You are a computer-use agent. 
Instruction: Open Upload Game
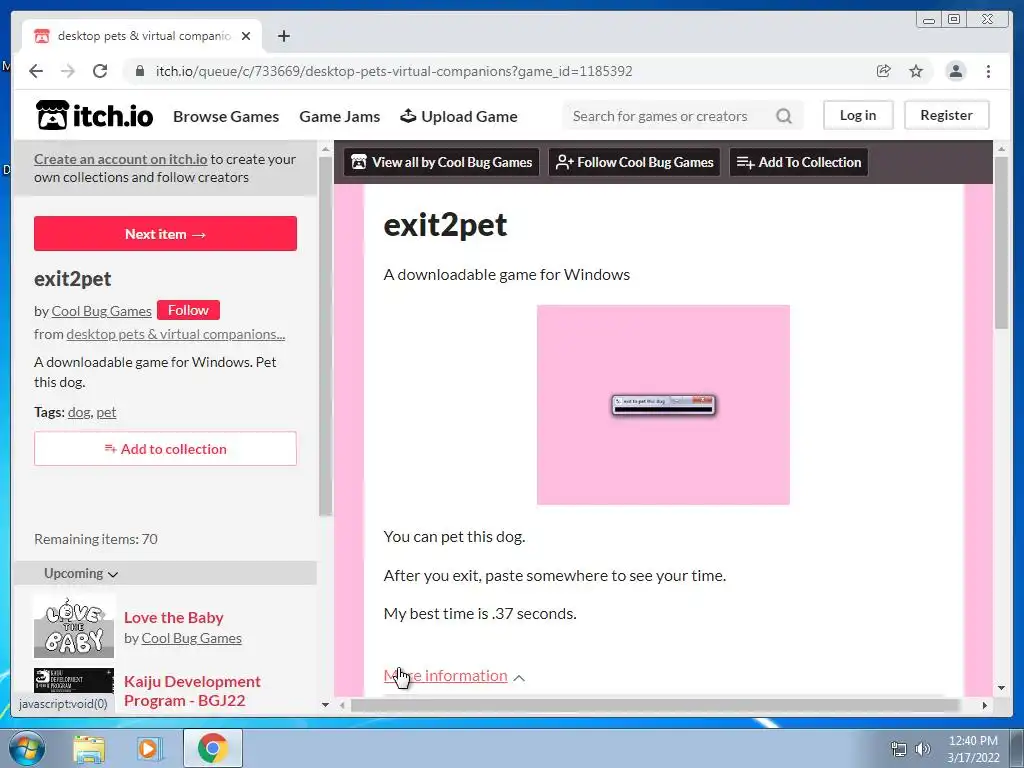coord(459,117)
